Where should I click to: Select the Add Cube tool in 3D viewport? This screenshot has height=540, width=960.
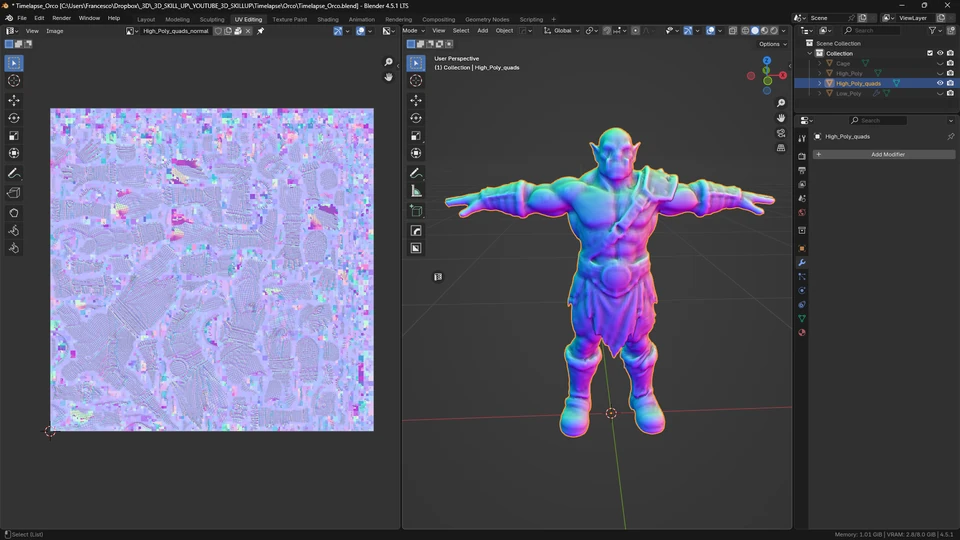416,211
